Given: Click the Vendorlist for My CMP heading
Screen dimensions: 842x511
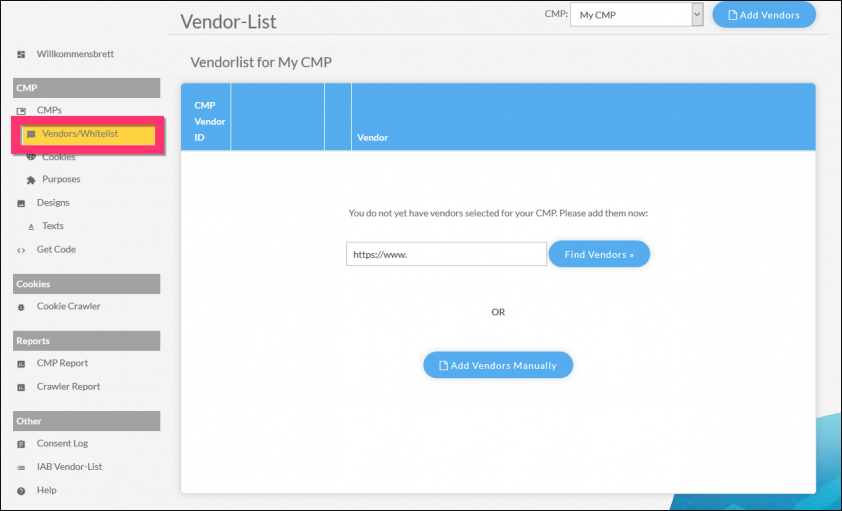Looking at the screenshot, I should (261, 62).
